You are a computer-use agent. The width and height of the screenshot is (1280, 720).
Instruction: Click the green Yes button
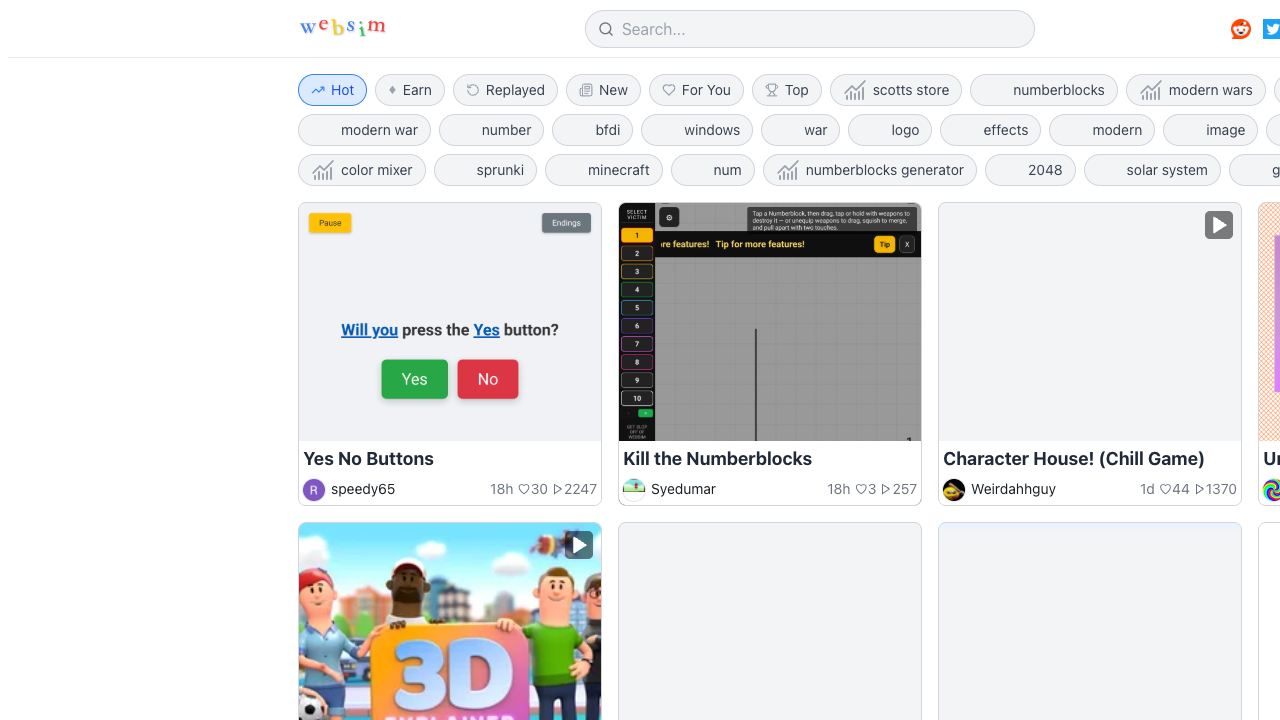click(x=414, y=379)
